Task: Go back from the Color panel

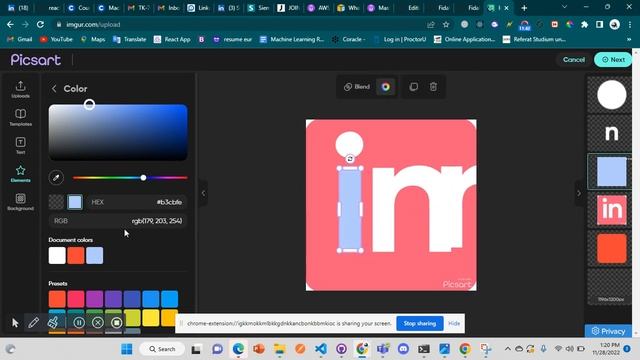Action: click(x=54, y=89)
